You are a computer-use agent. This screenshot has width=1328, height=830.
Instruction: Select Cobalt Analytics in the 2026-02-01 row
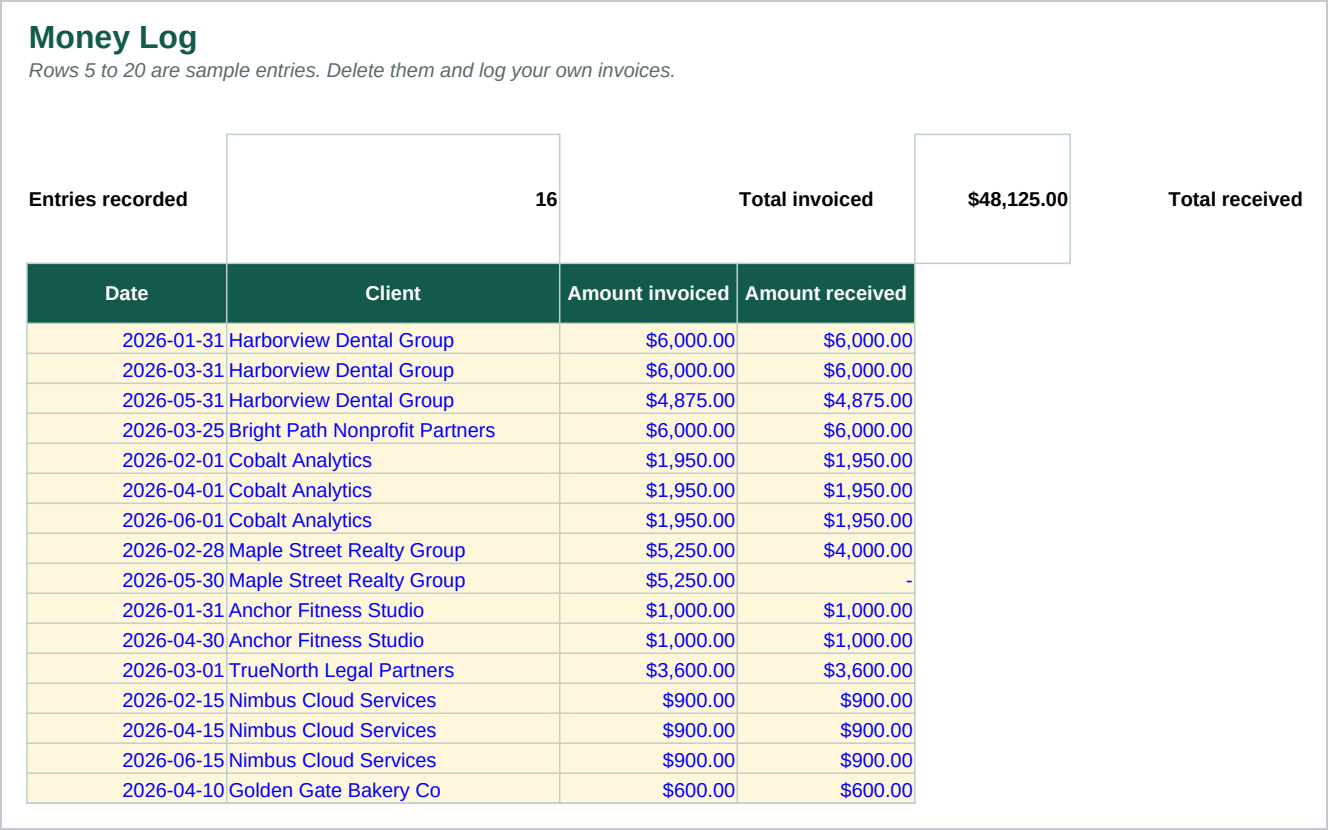(x=393, y=460)
